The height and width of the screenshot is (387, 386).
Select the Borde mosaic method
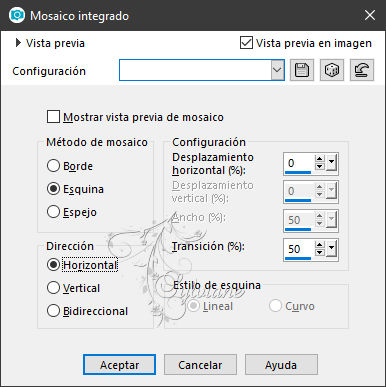coord(53,166)
